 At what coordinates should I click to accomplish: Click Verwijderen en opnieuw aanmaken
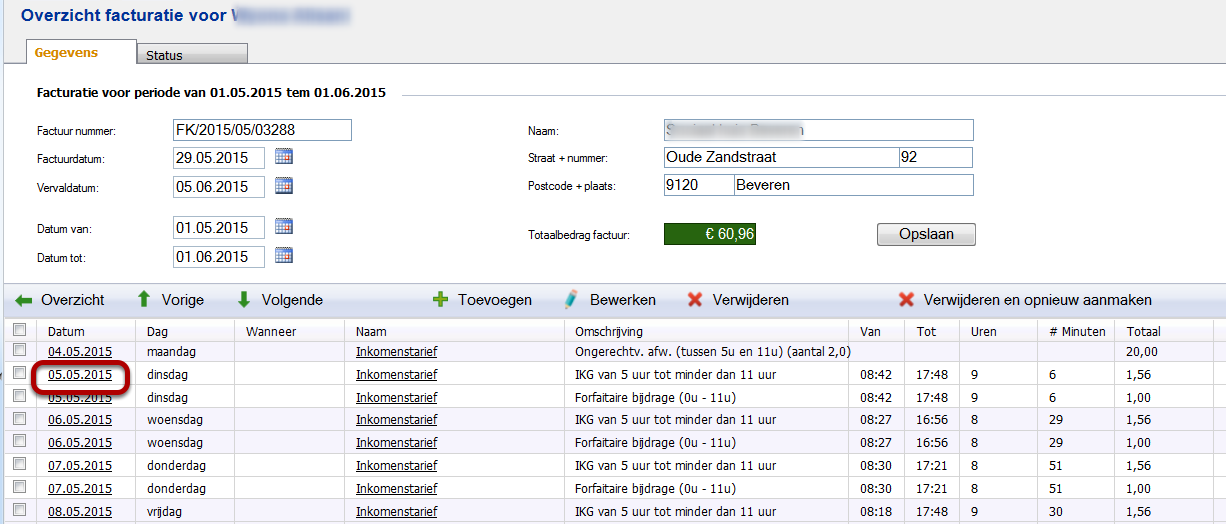(x=907, y=300)
